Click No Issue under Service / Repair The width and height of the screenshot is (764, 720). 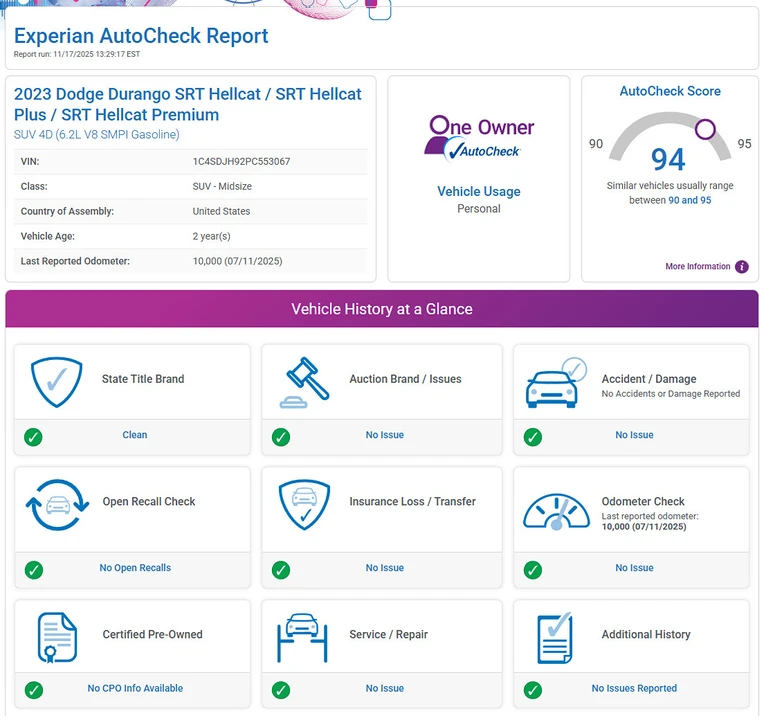coord(384,688)
